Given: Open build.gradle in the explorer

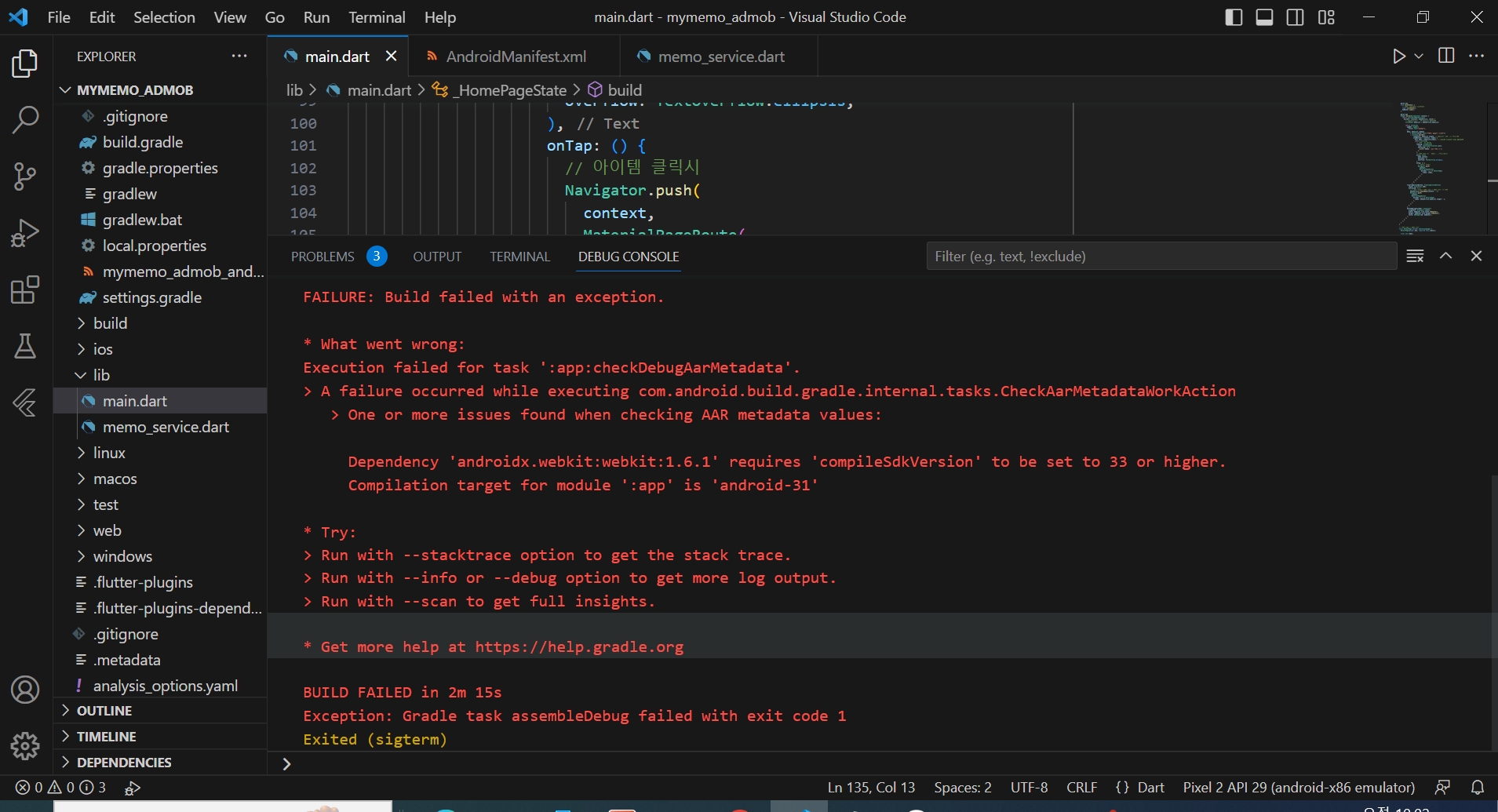Looking at the screenshot, I should (143, 142).
